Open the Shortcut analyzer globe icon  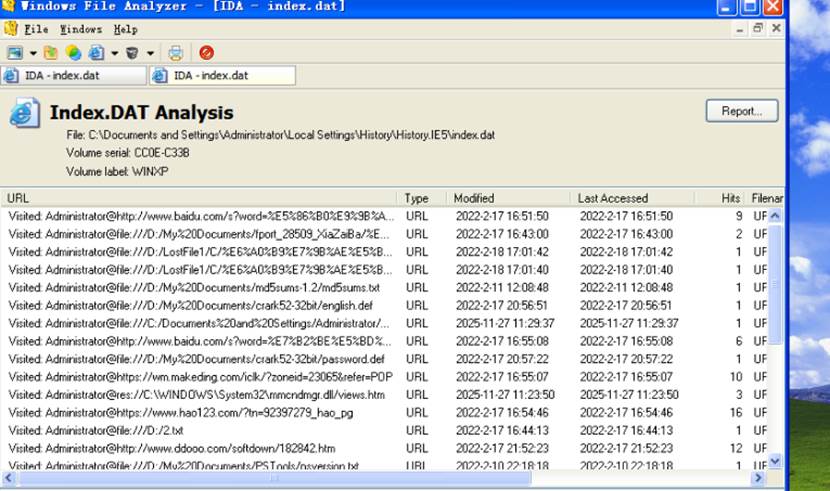point(73,53)
